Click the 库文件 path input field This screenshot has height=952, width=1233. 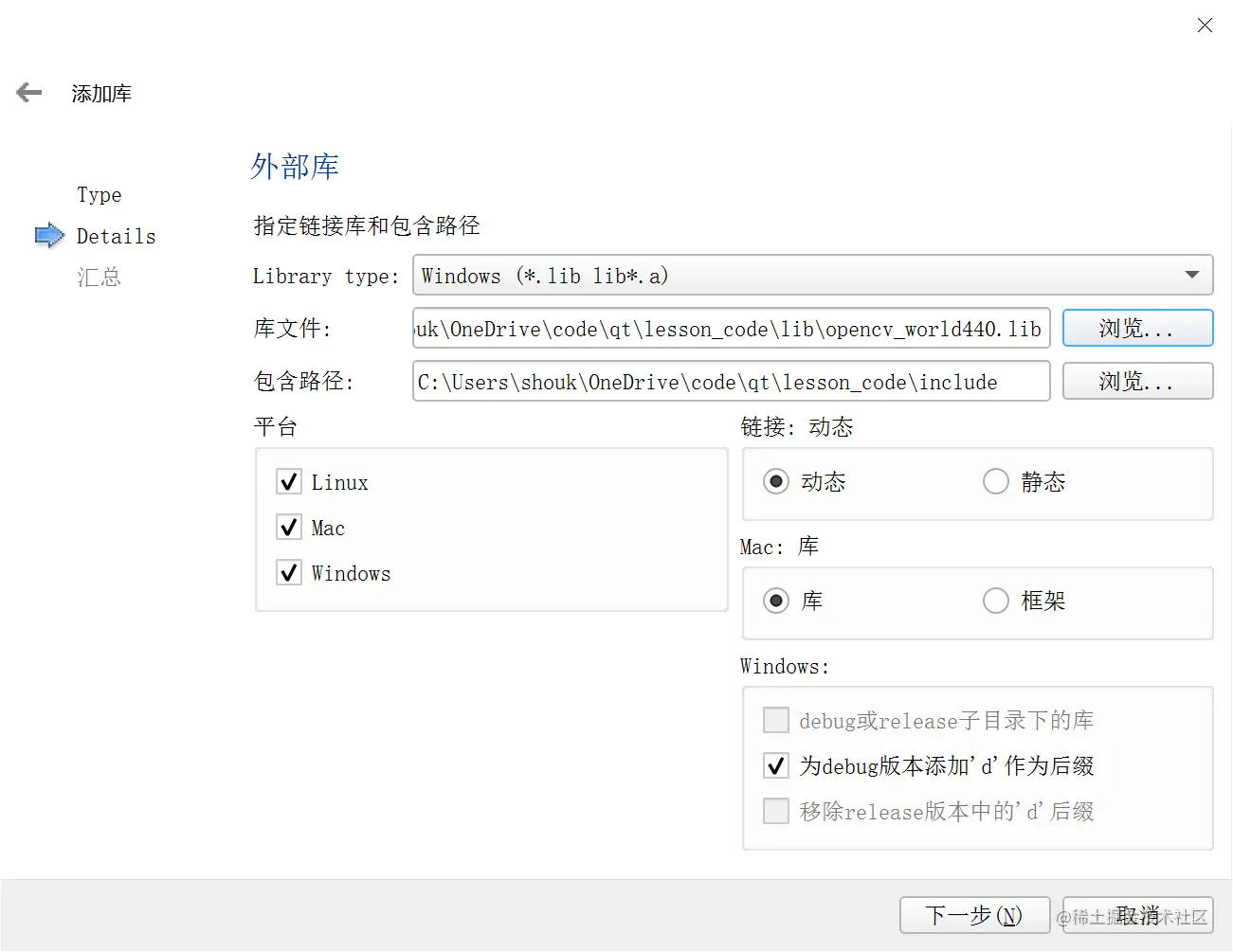point(731,329)
